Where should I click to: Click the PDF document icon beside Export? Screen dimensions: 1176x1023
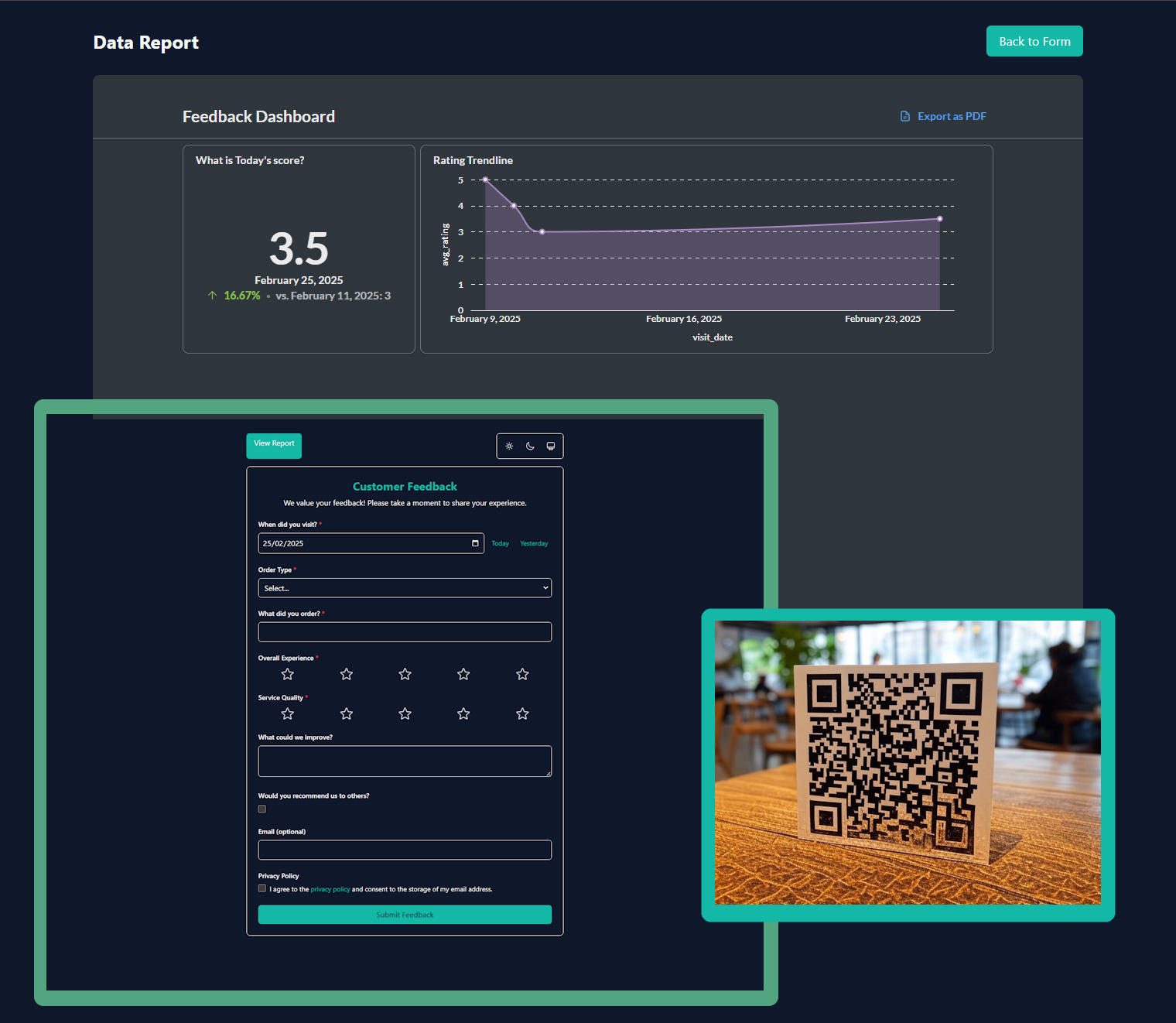905,116
